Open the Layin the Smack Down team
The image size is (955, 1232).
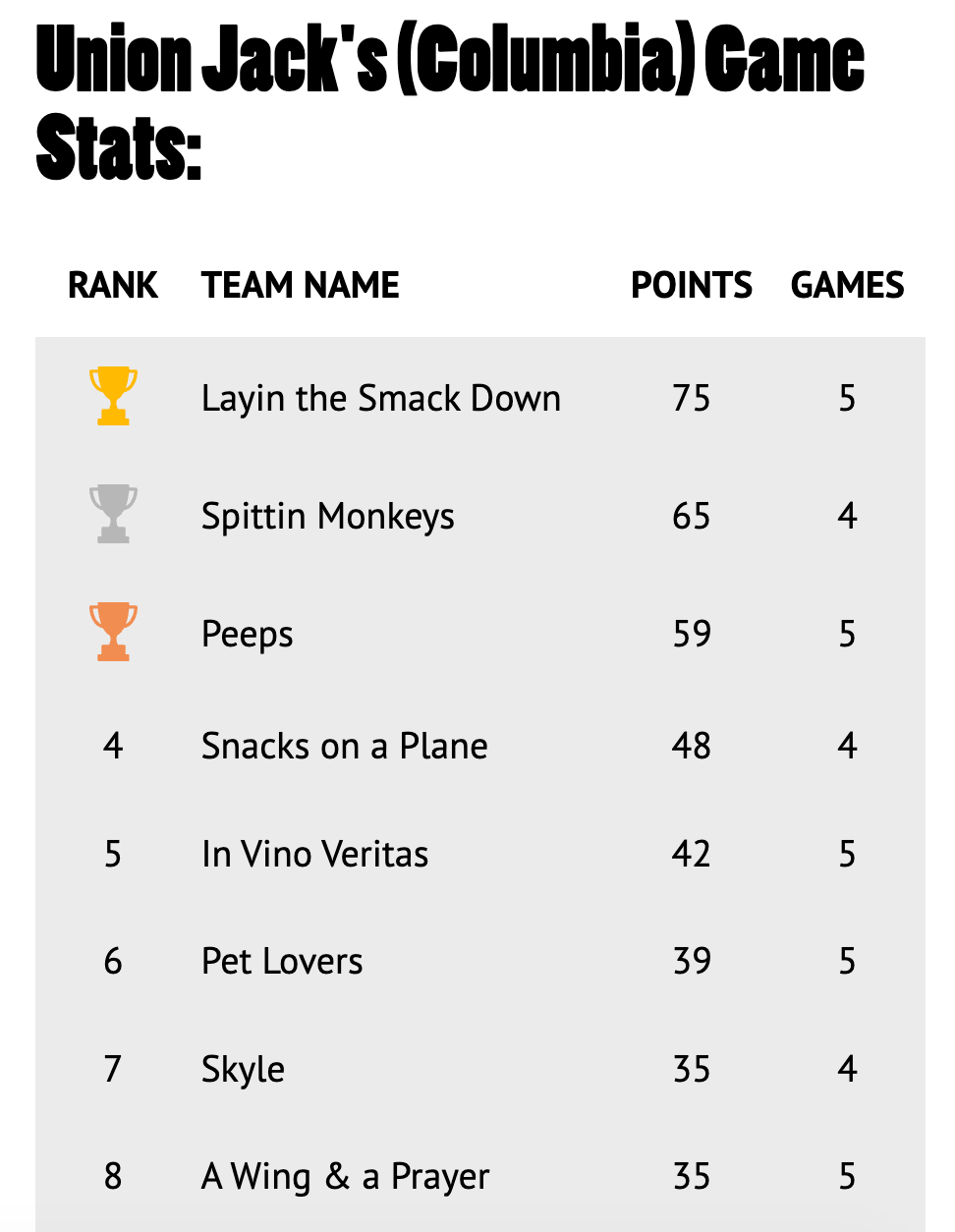coord(381,399)
